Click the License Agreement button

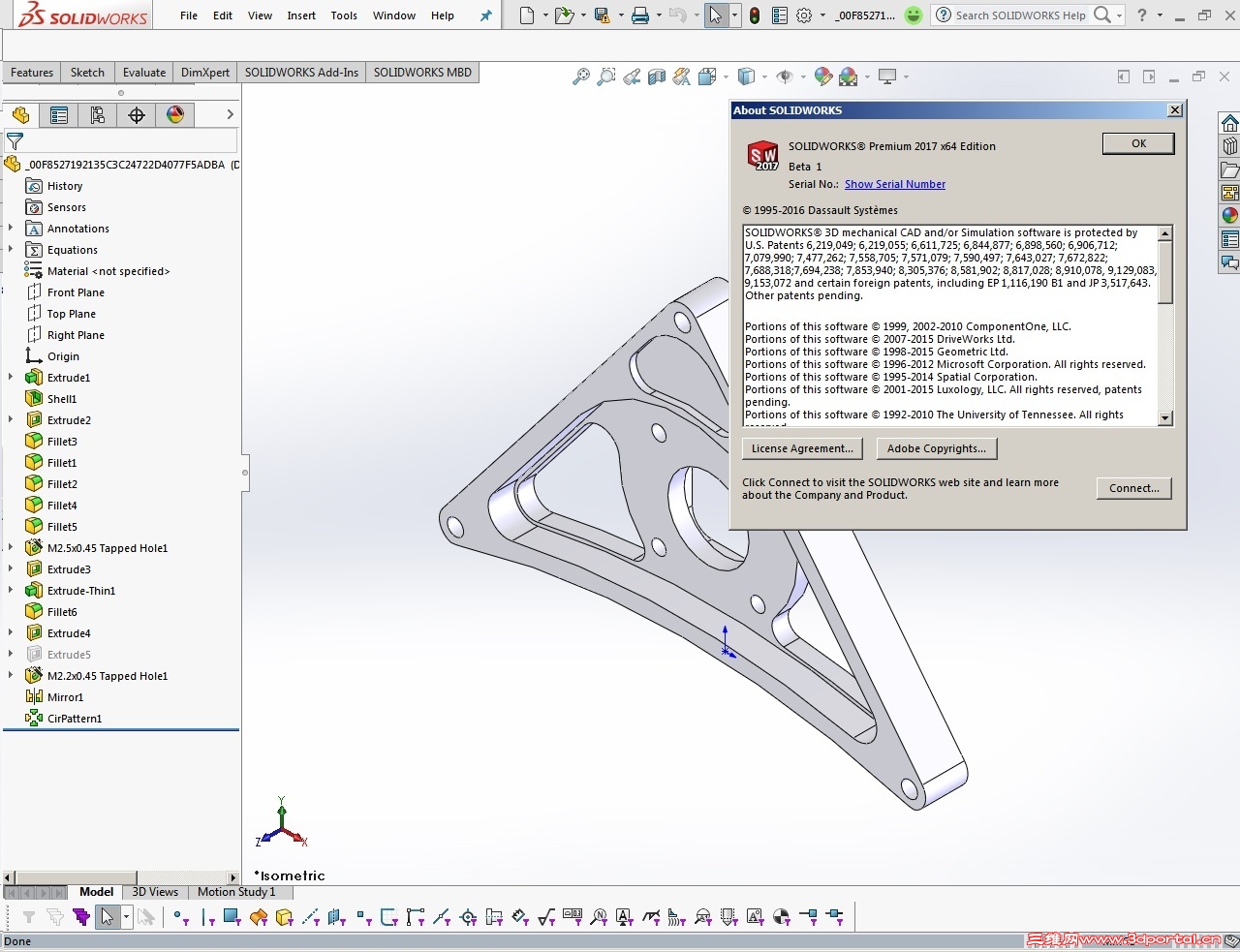[802, 448]
